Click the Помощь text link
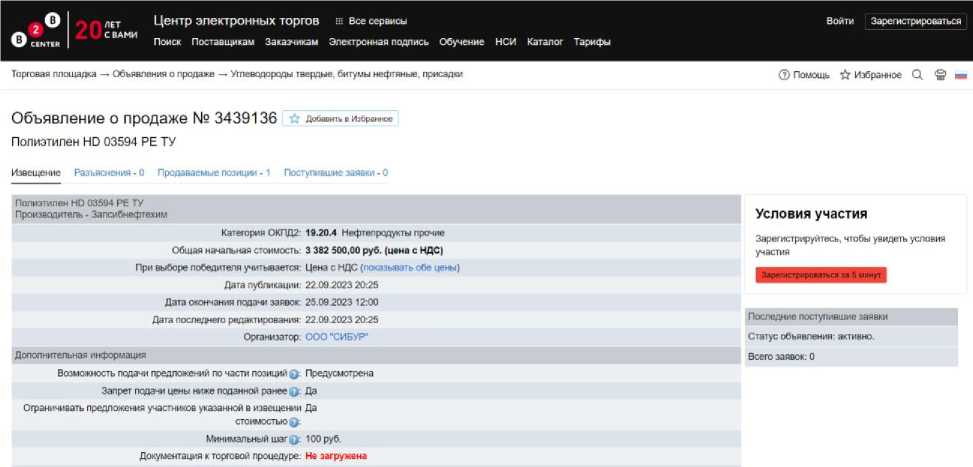The image size is (973, 467). 811,75
